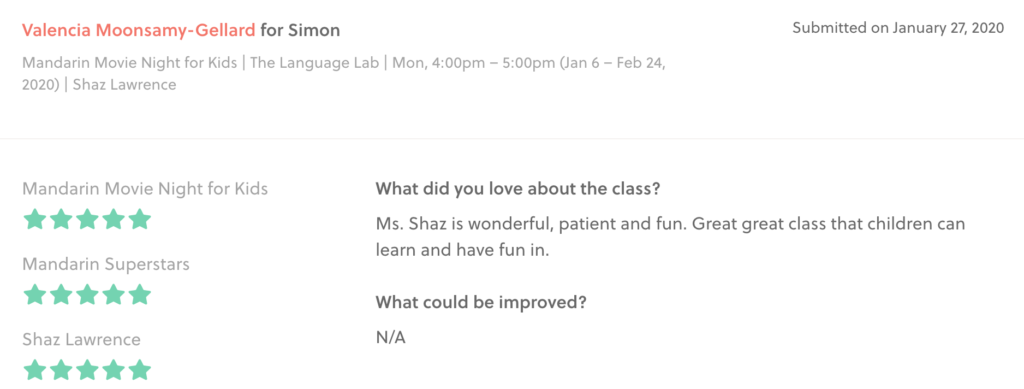The width and height of the screenshot is (1024, 389).
Task: Click fifth star under Mandarin Movie Night for Kids
Action: pyautogui.click(x=139, y=219)
